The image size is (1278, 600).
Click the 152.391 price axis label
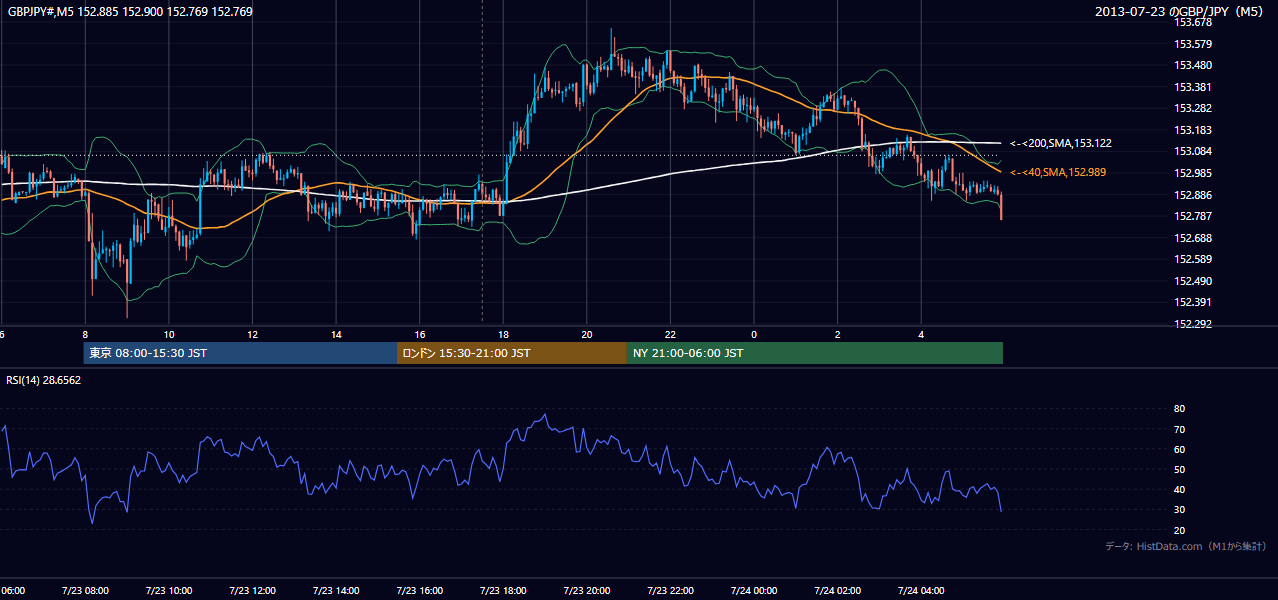(1194, 302)
